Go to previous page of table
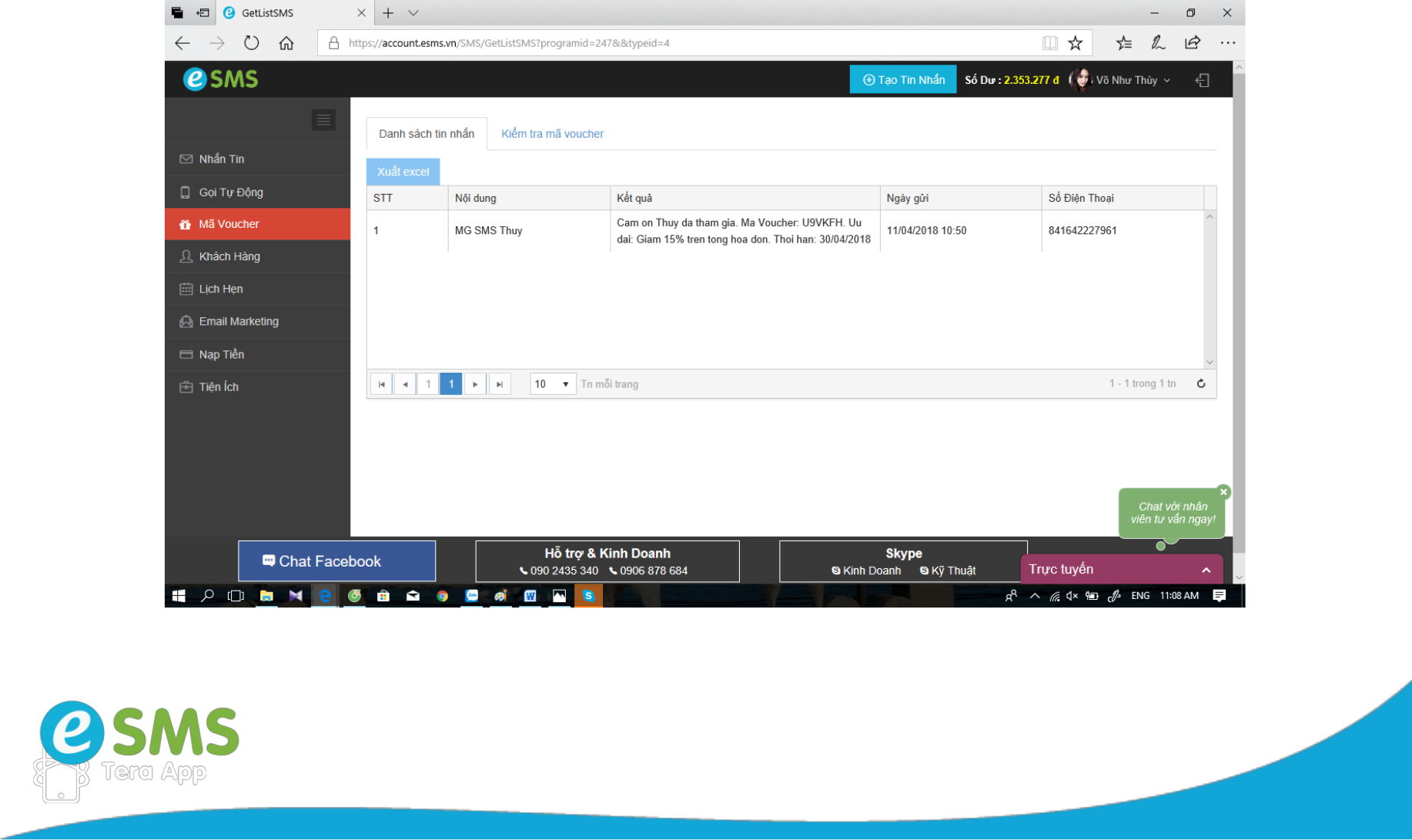Image resolution: width=1412 pixels, height=840 pixels. [x=405, y=384]
